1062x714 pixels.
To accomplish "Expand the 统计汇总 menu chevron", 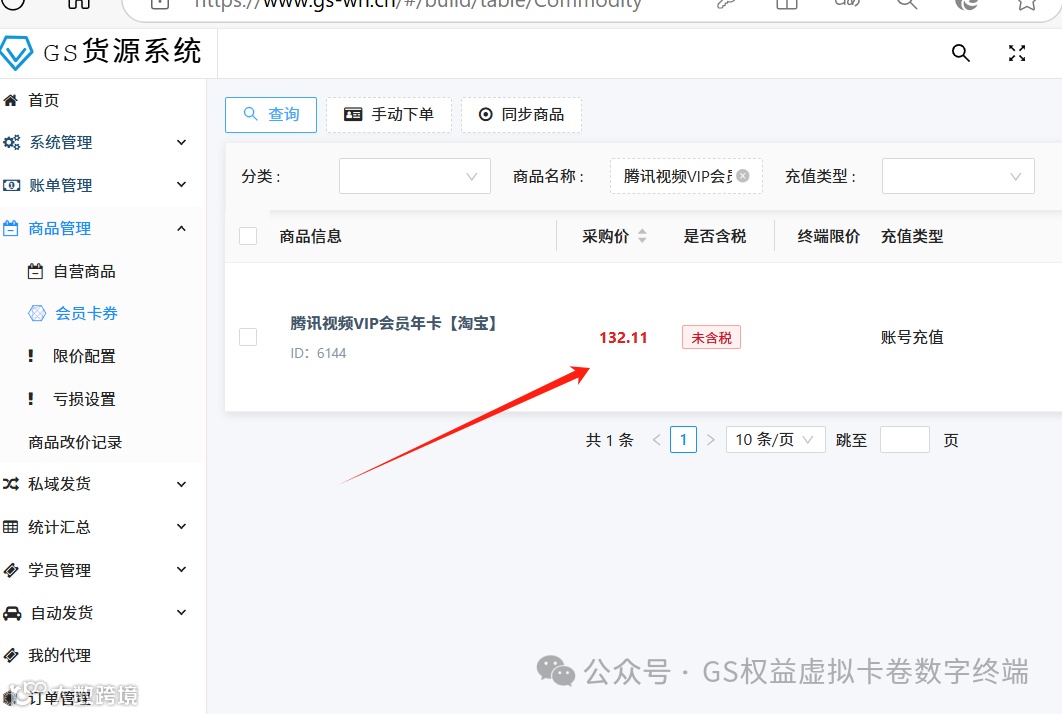I will pyautogui.click(x=182, y=526).
